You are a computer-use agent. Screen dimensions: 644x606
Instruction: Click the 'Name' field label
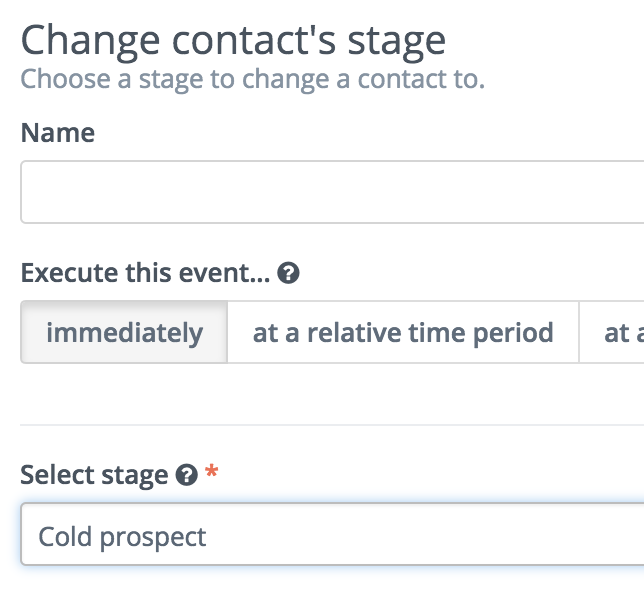(58, 133)
